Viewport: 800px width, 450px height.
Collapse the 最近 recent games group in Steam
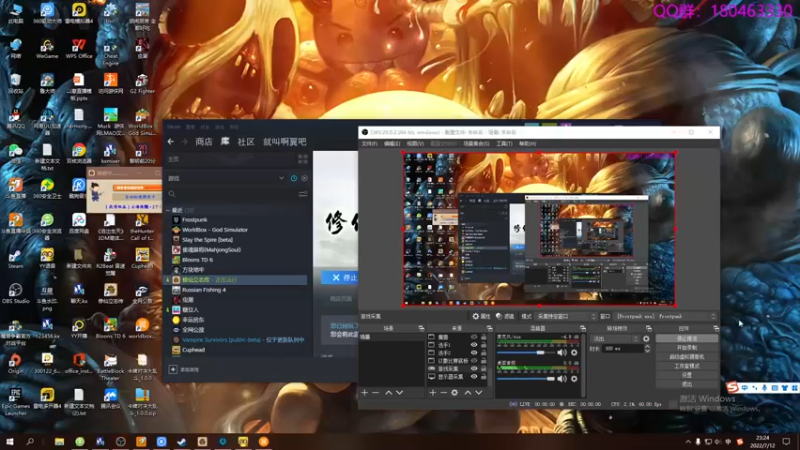168,210
